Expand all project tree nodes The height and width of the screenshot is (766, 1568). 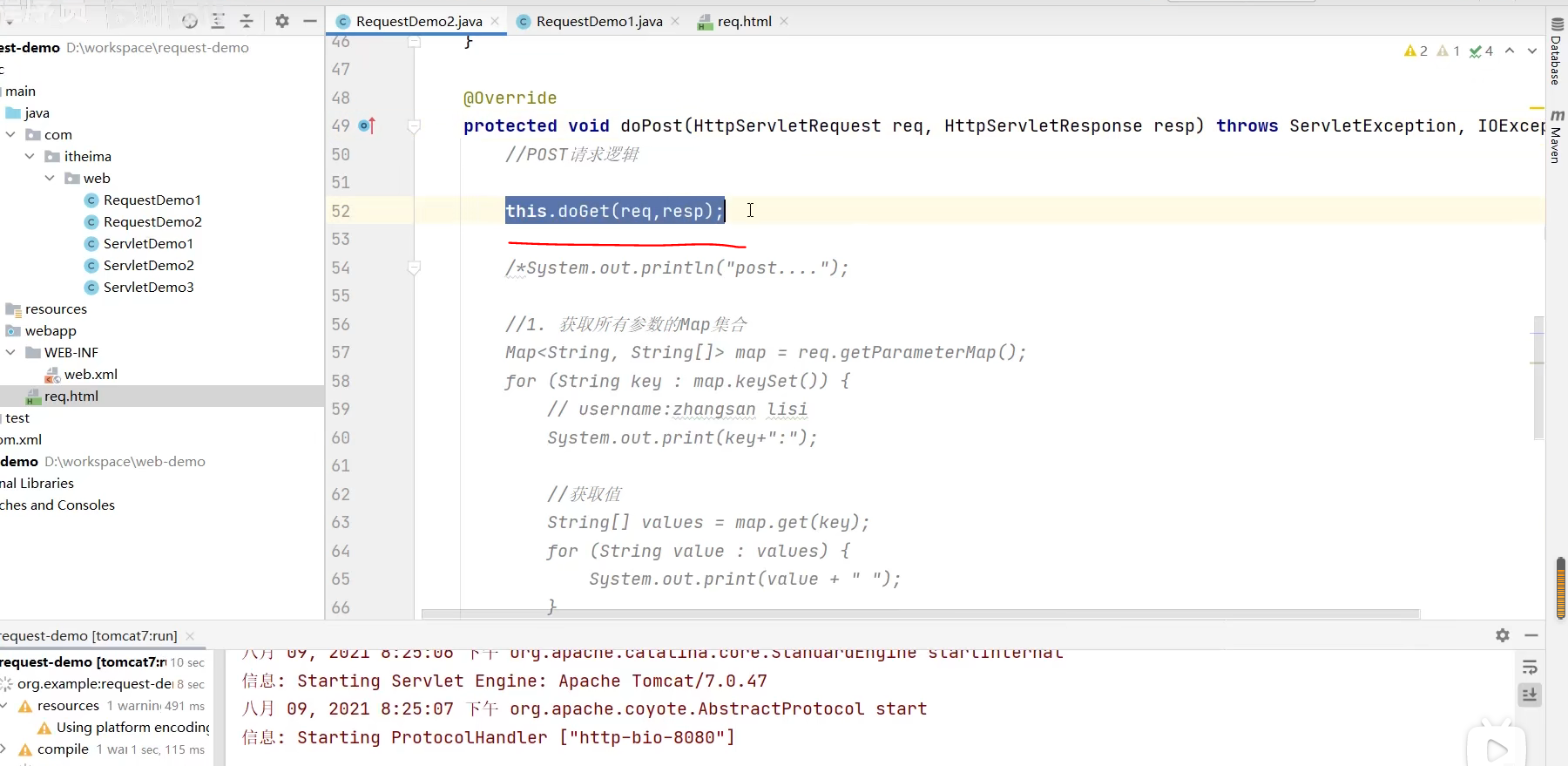click(x=218, y=21)
